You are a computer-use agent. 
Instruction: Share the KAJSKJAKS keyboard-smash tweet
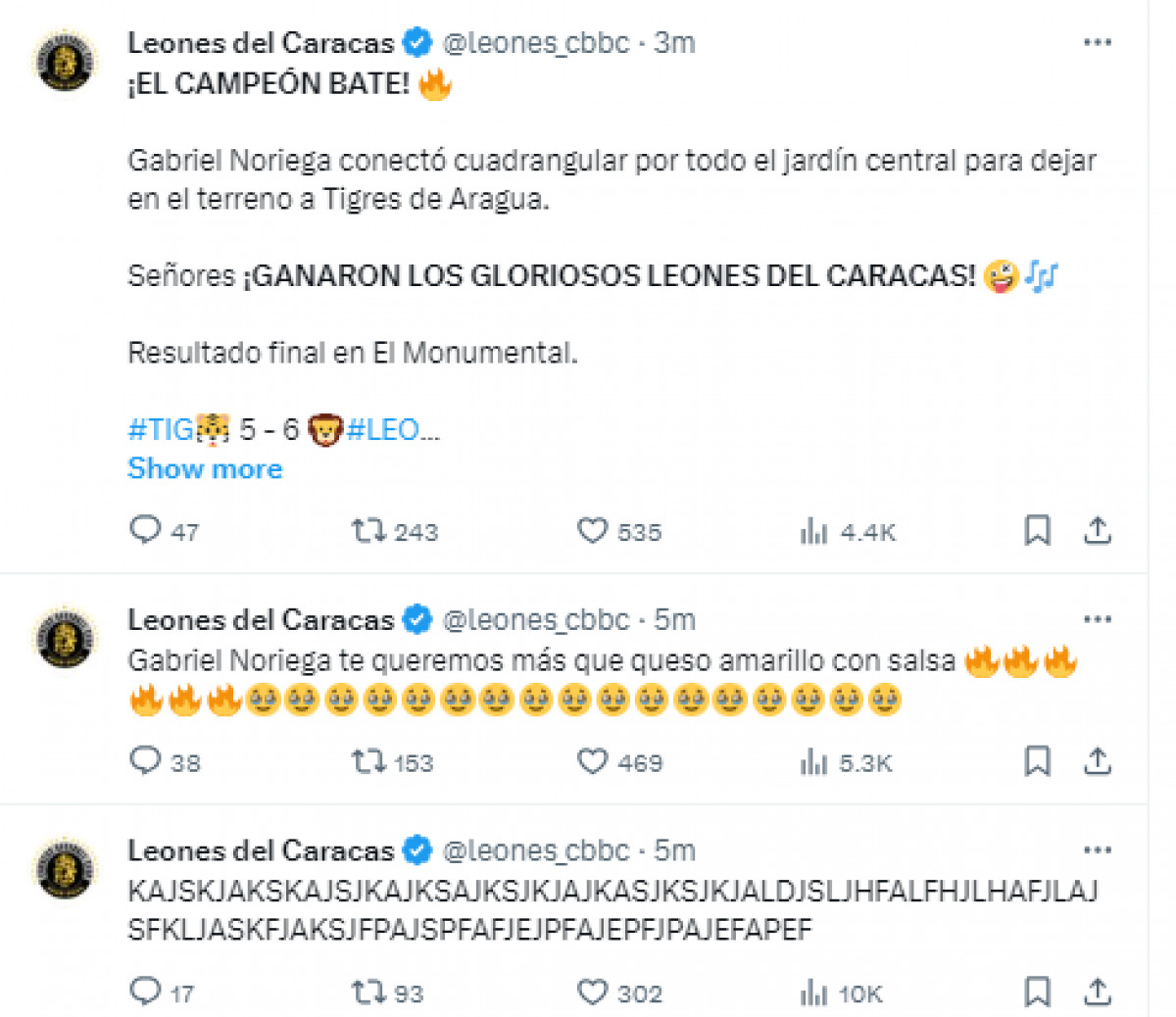click(x=1098, y=993)
